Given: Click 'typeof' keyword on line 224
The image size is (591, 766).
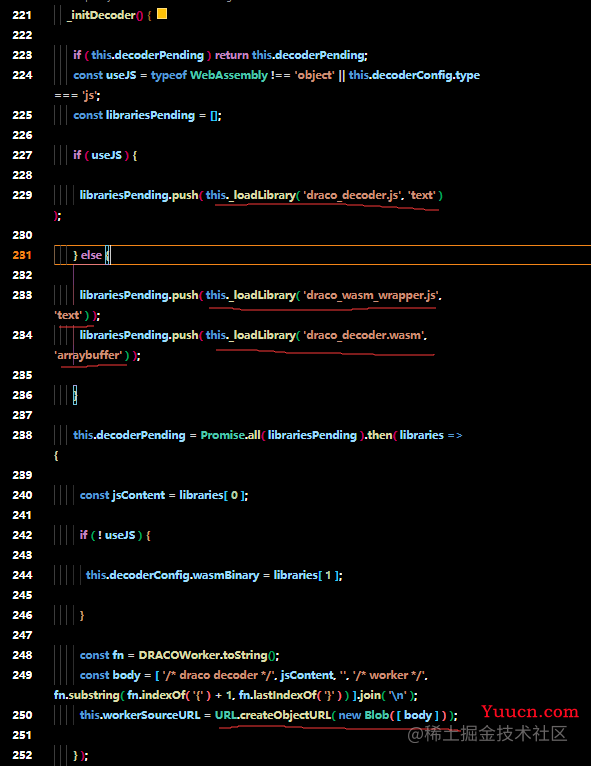Looking at the screenshot, I should coord(169,75).
